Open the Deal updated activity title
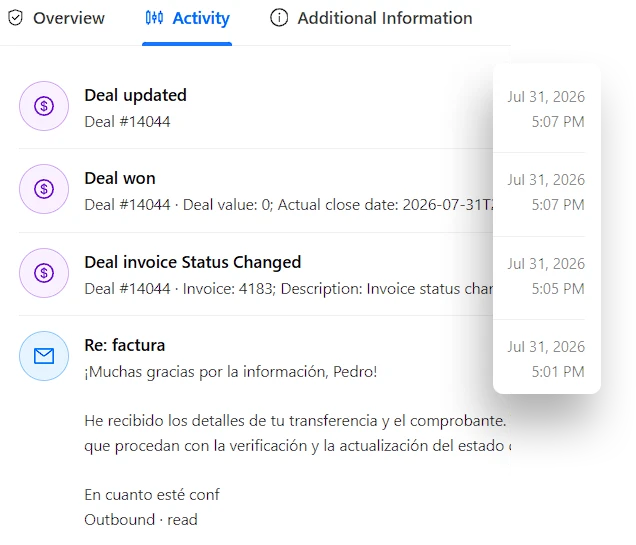The height and width of the screenshot is (545, 636). pyautogui.click(x=135, y=95)
